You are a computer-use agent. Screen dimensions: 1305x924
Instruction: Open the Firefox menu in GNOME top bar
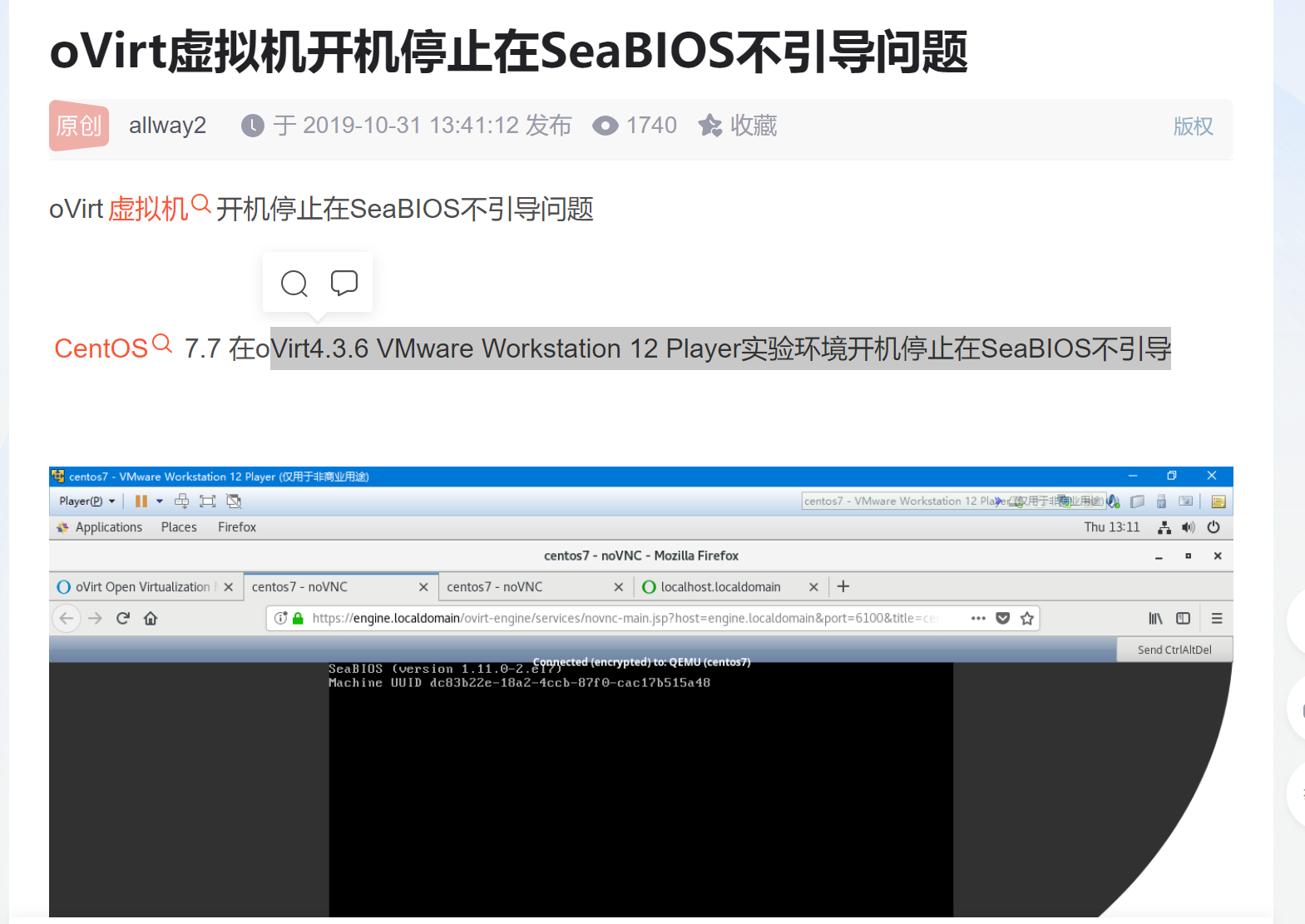pyautogui.click(x=237, y=527)
